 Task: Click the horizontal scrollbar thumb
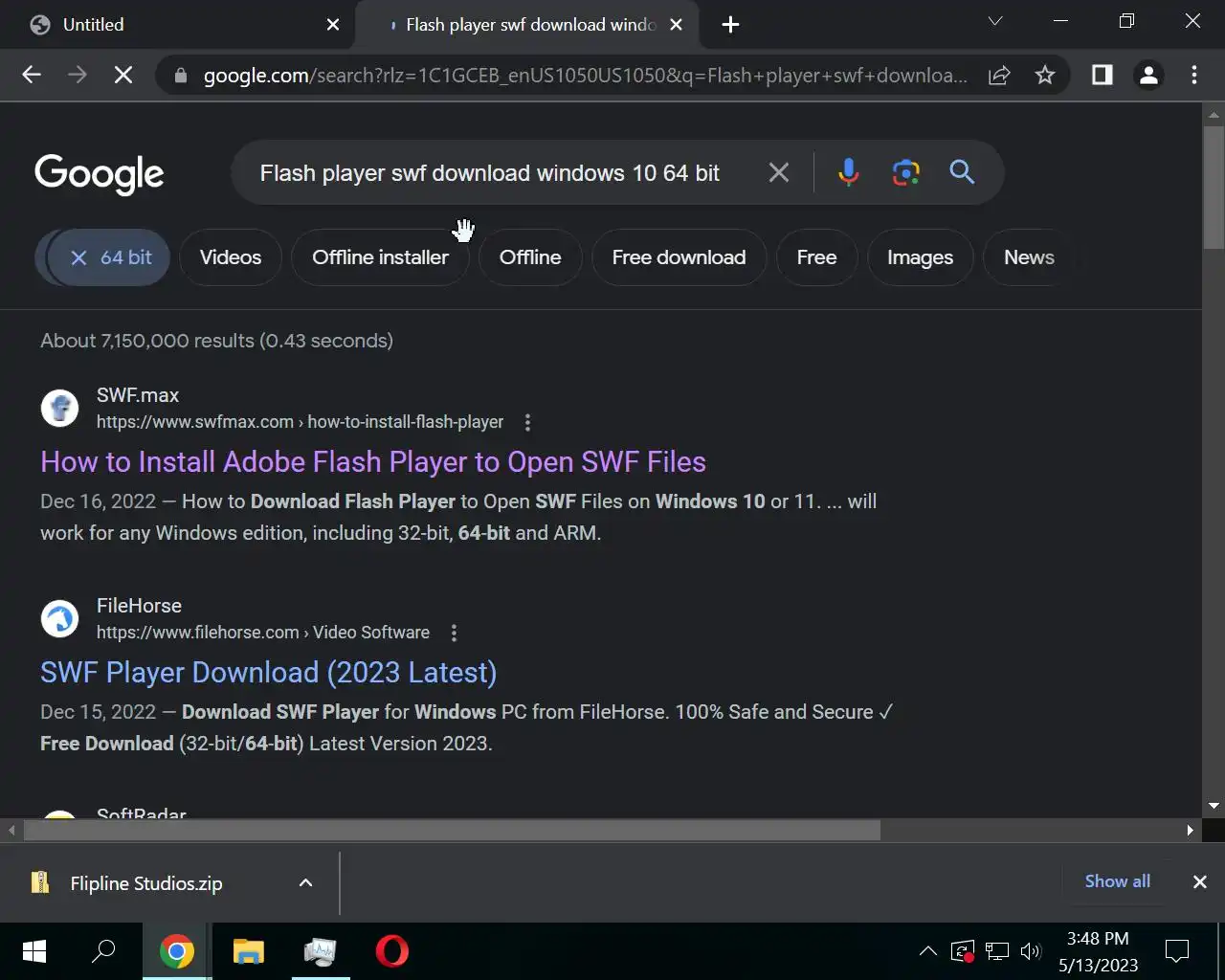coord(452,830)
